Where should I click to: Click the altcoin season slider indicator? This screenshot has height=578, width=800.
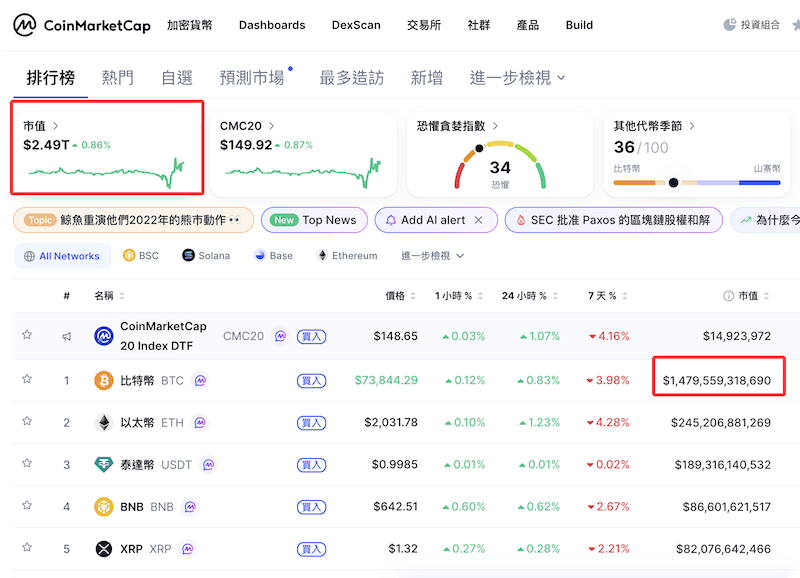673,183
